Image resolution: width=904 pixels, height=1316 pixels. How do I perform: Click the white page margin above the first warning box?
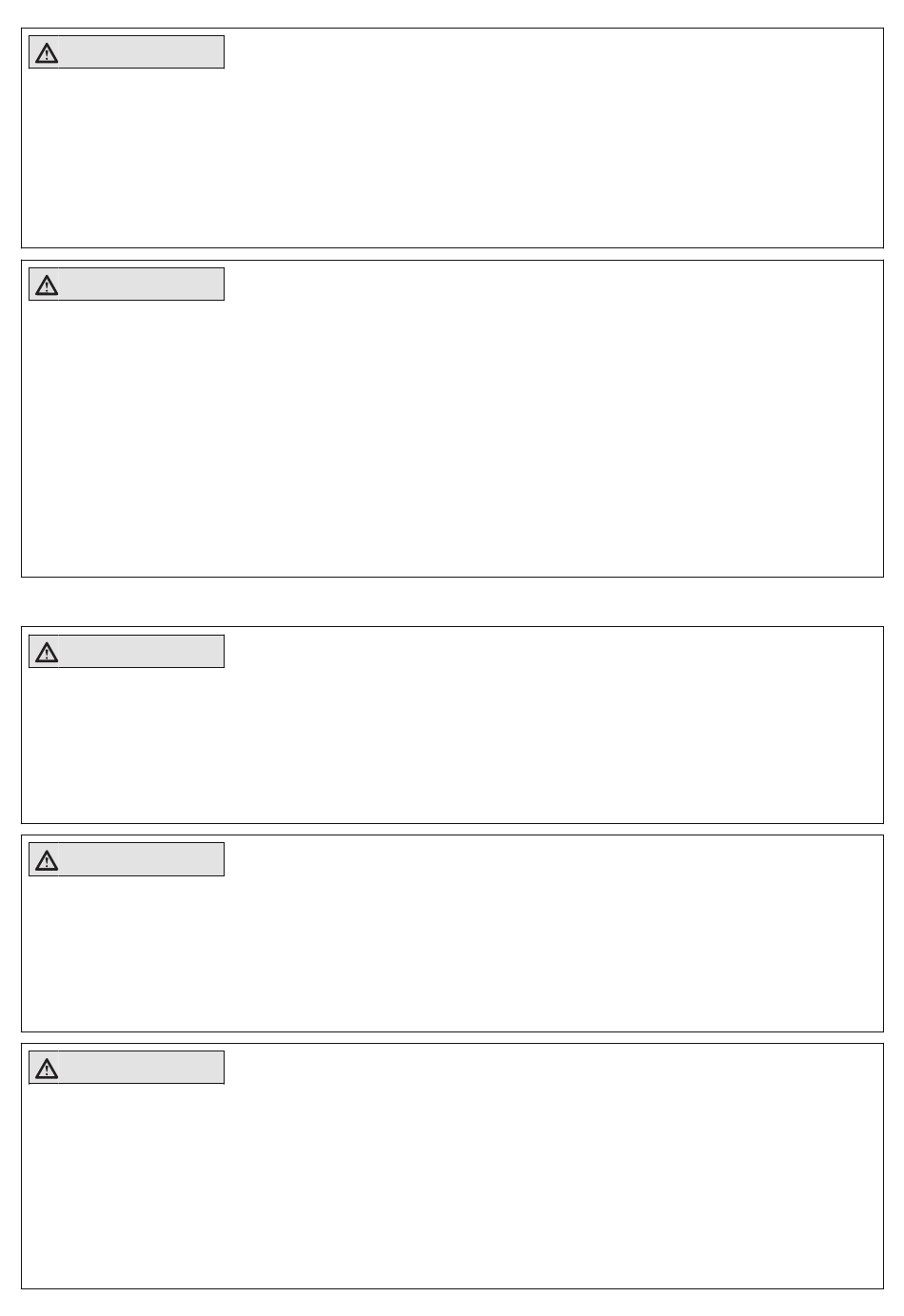point(452,13)
